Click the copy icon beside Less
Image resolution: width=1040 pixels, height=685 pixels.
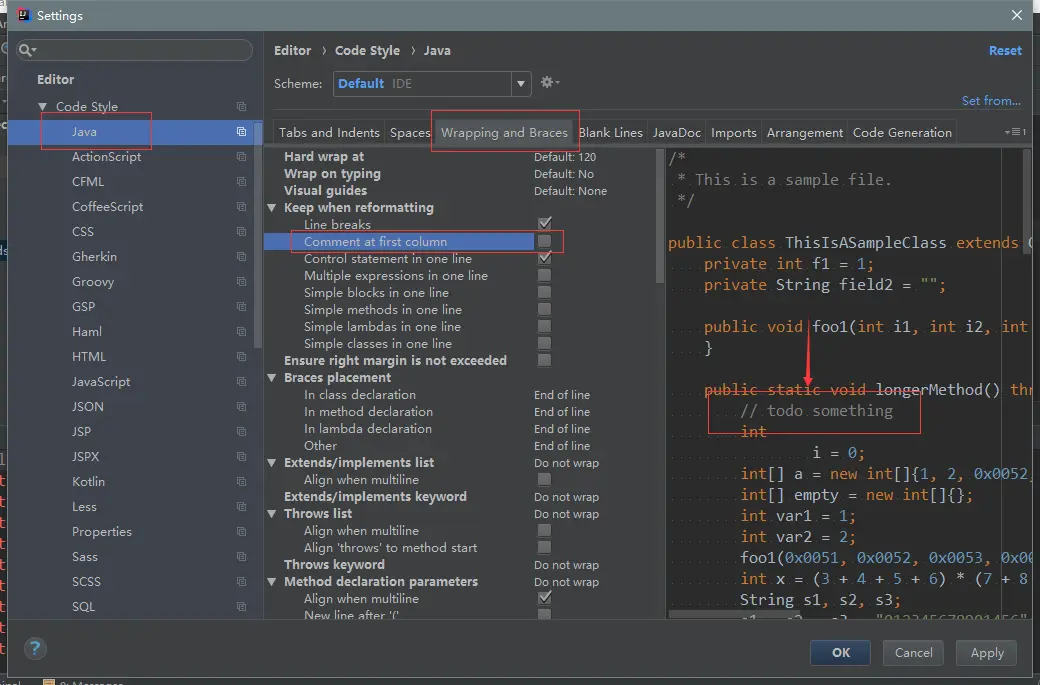pos(241,506)
